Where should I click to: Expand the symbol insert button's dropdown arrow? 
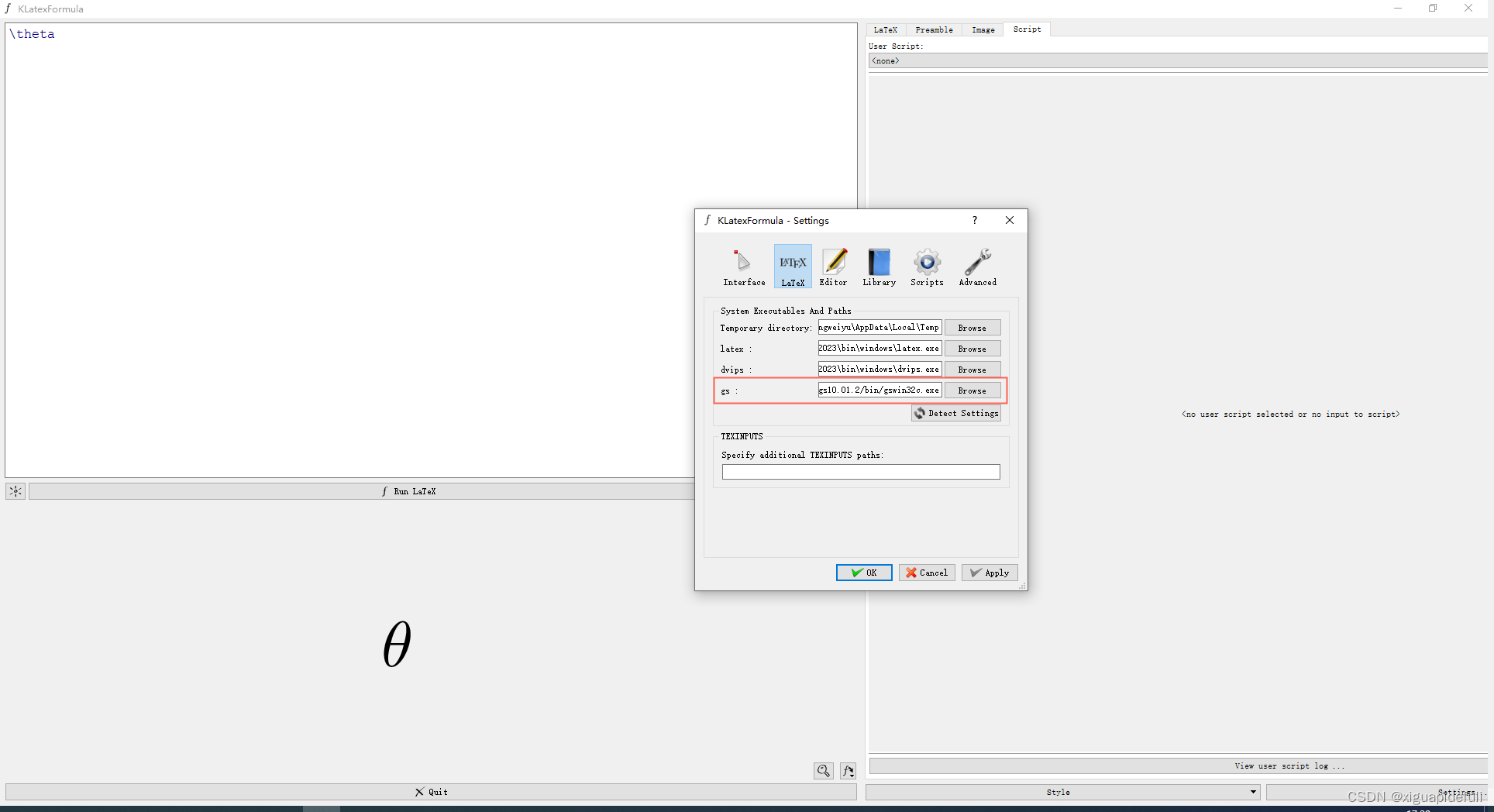[852, 775]
